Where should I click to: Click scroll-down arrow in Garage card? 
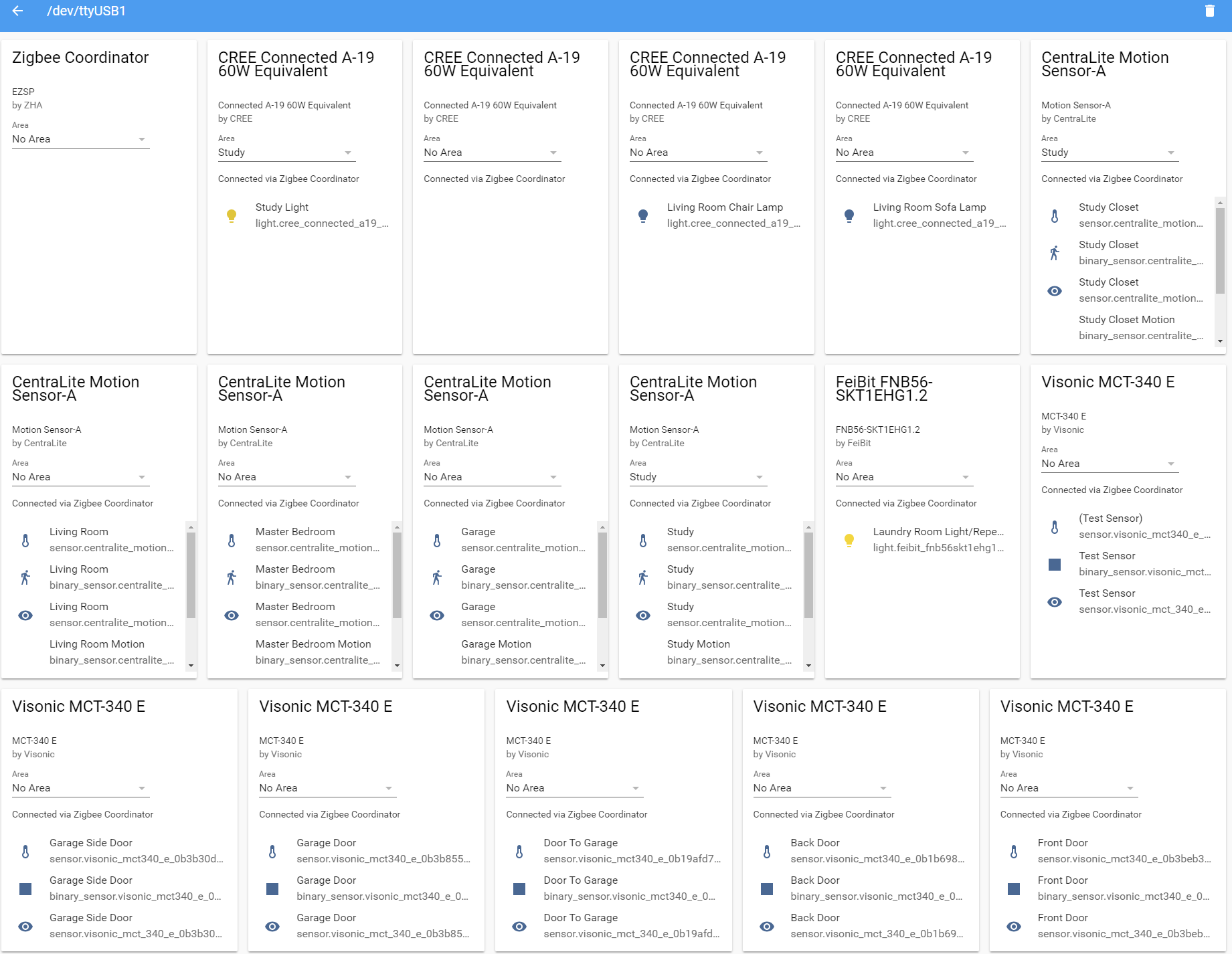point(602,666)
